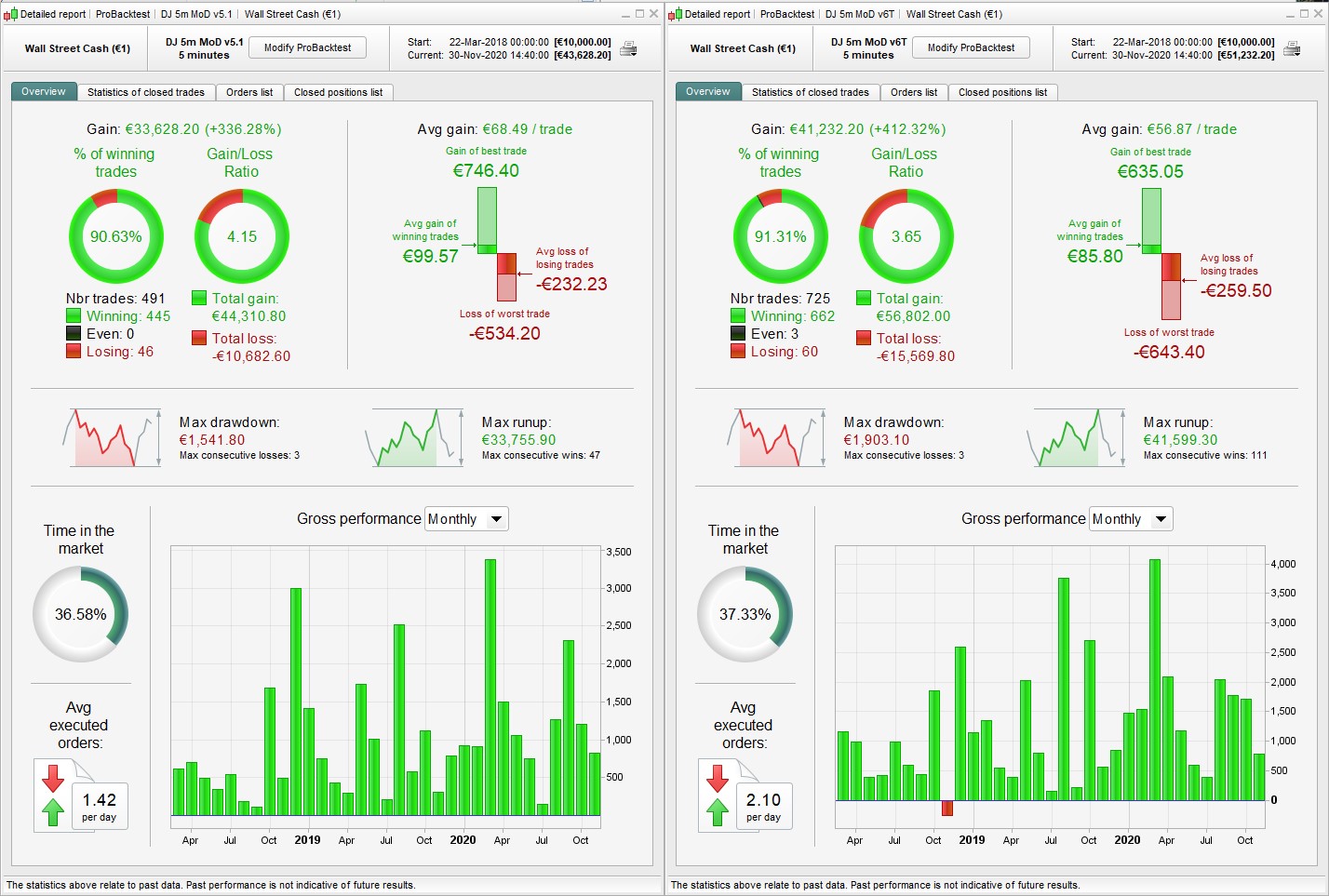The width and height of the screenshot is (1329, 896).
Task: Click the Max drawdown chart icon in v6T report
Action: point(776,437)
